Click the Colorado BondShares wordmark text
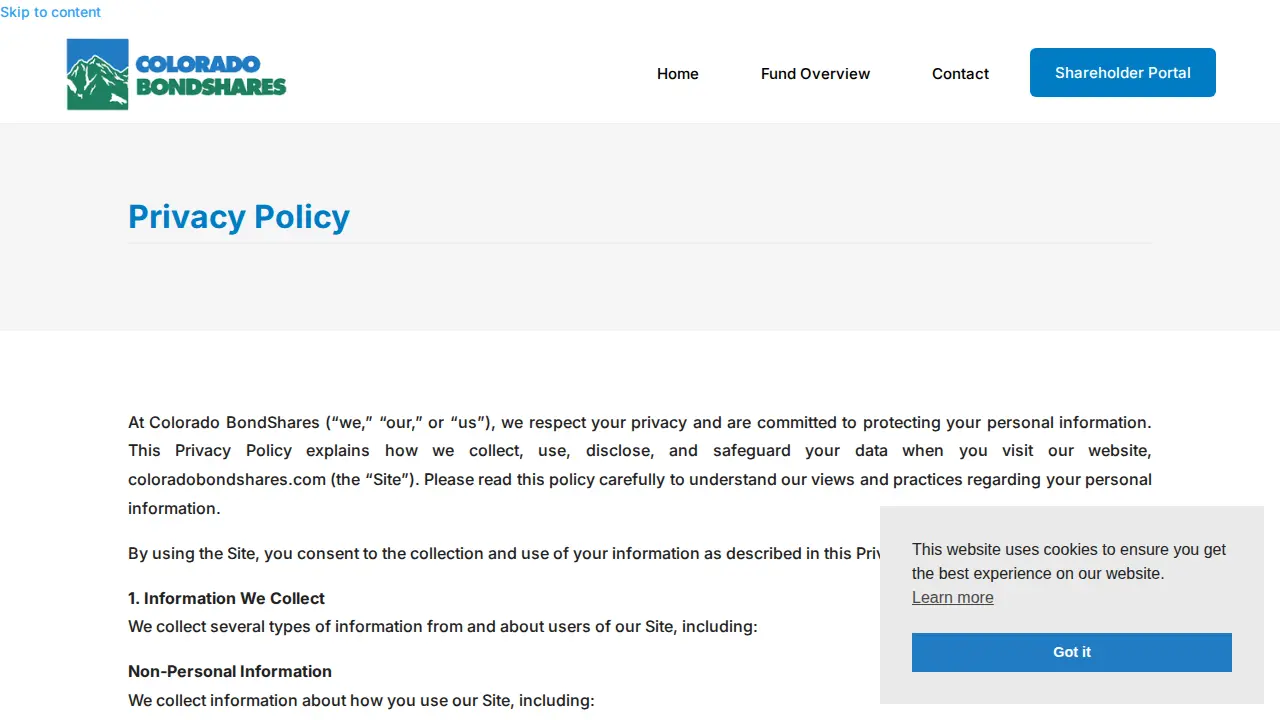Screen dimensions: 1280x720 point(211,76)
